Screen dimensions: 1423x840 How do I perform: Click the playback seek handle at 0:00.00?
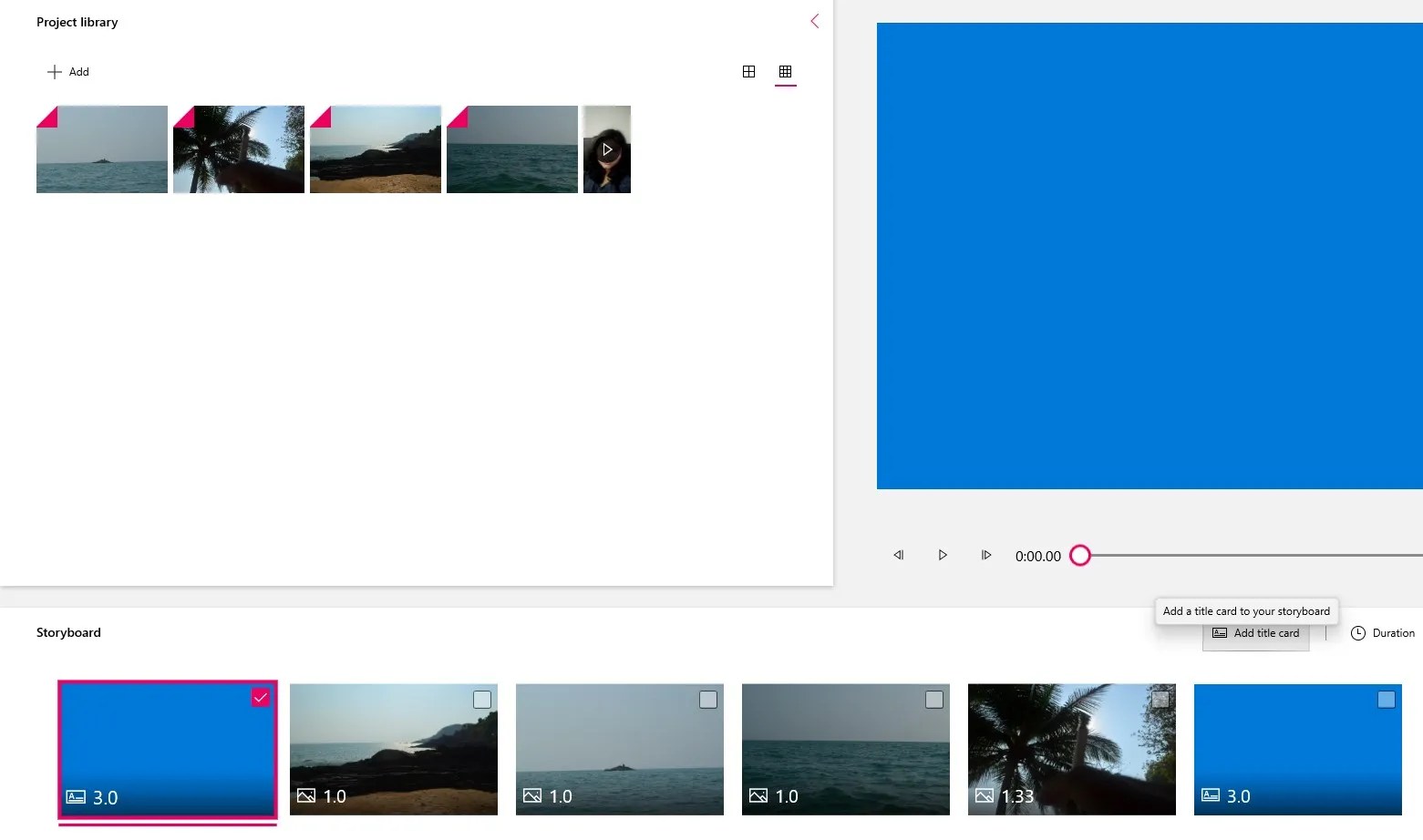1080,555
